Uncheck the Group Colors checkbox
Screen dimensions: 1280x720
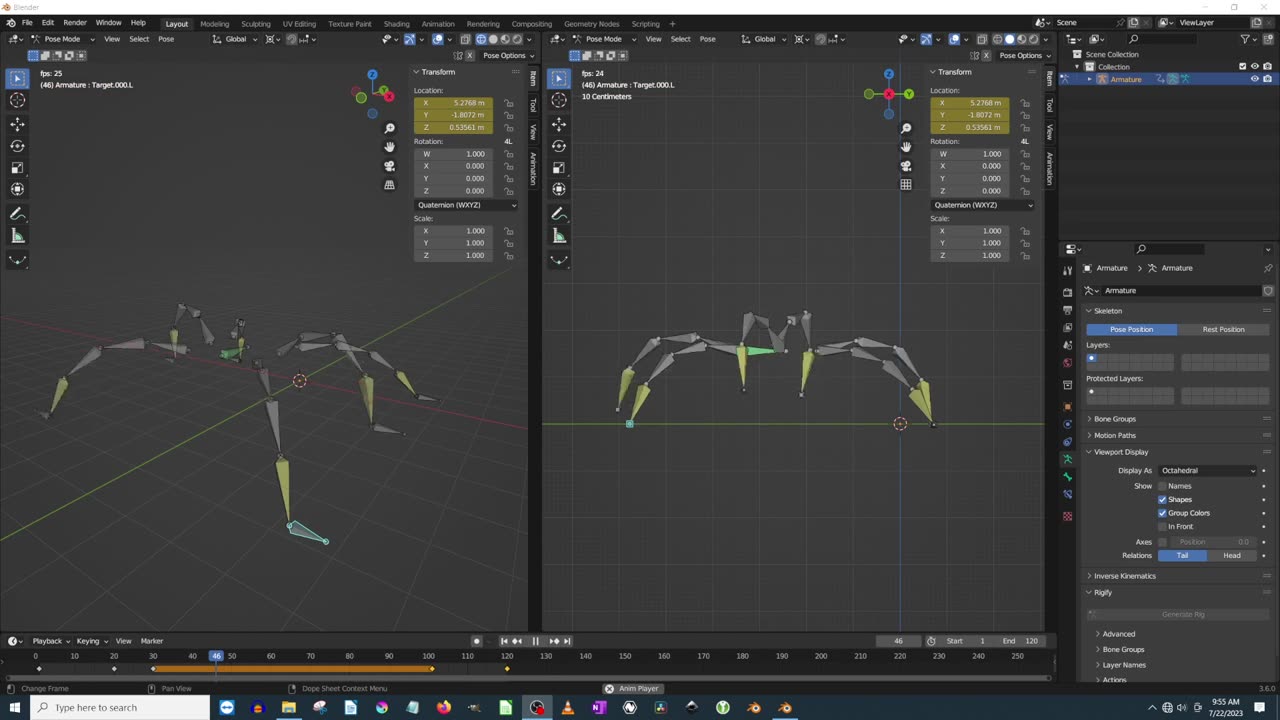[1162, 513]
